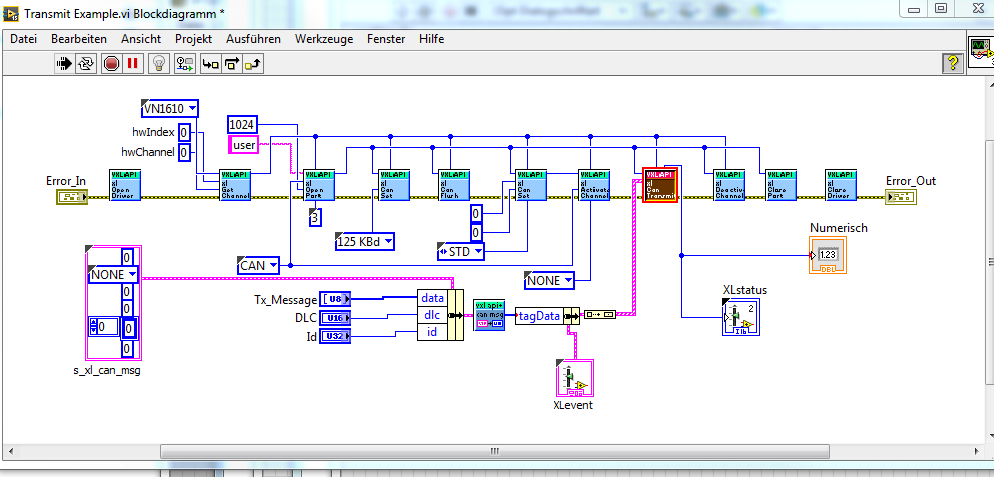Select the Numerisch DBL indicator terminal

click(x=828, y=255)
